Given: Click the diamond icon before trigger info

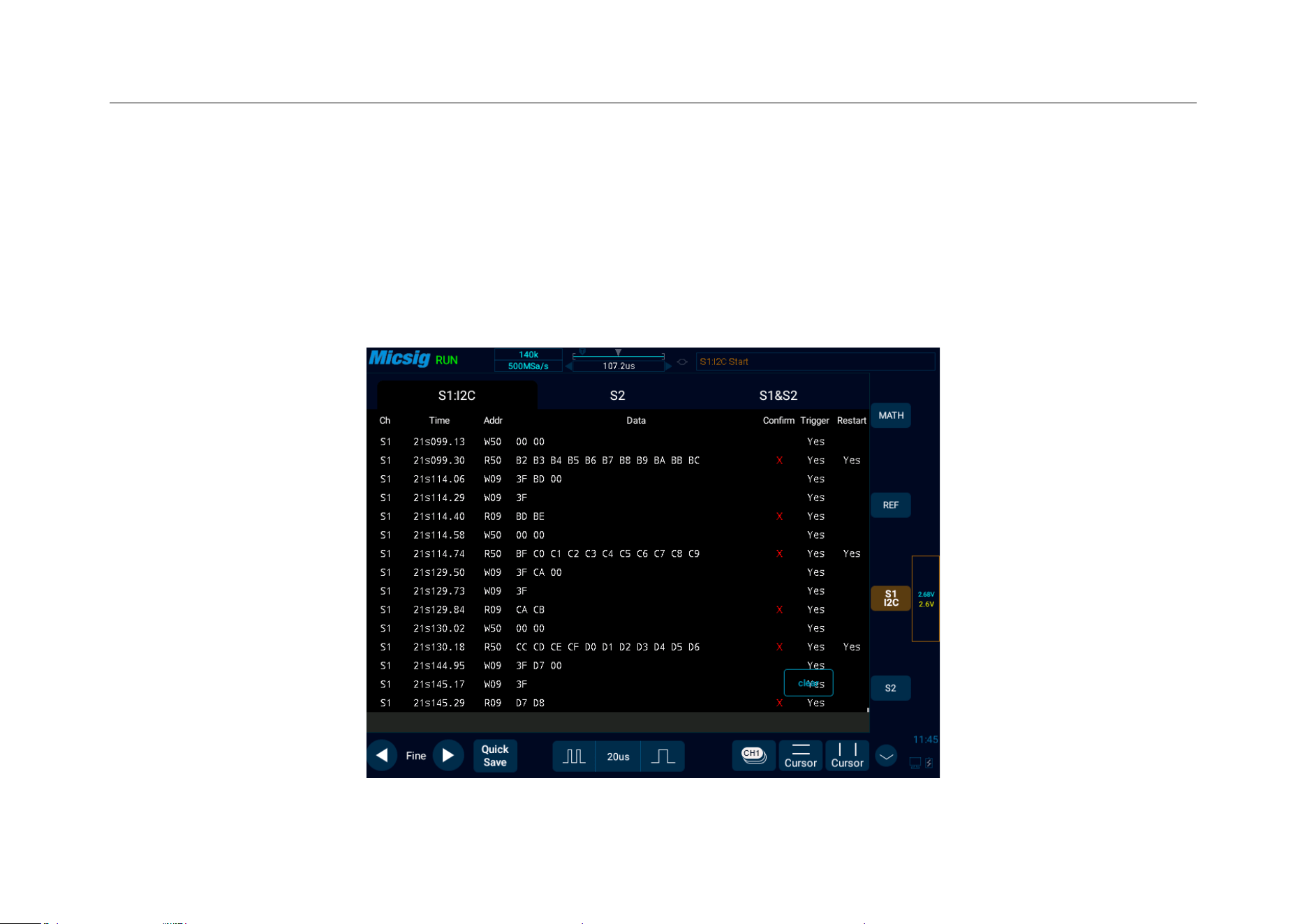Looking at the screenshot, I should [683, 362].
